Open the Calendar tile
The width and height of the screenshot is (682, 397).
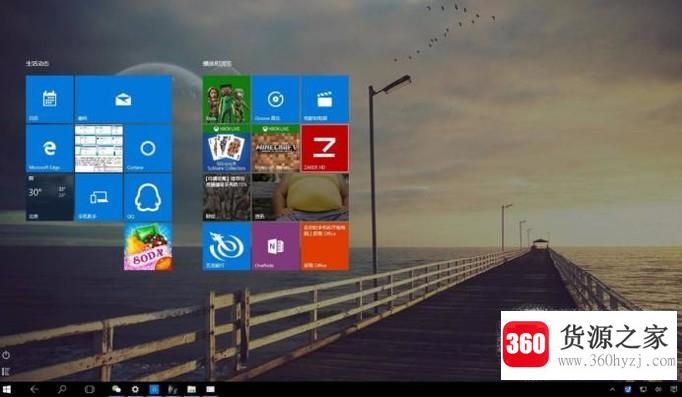50,99
